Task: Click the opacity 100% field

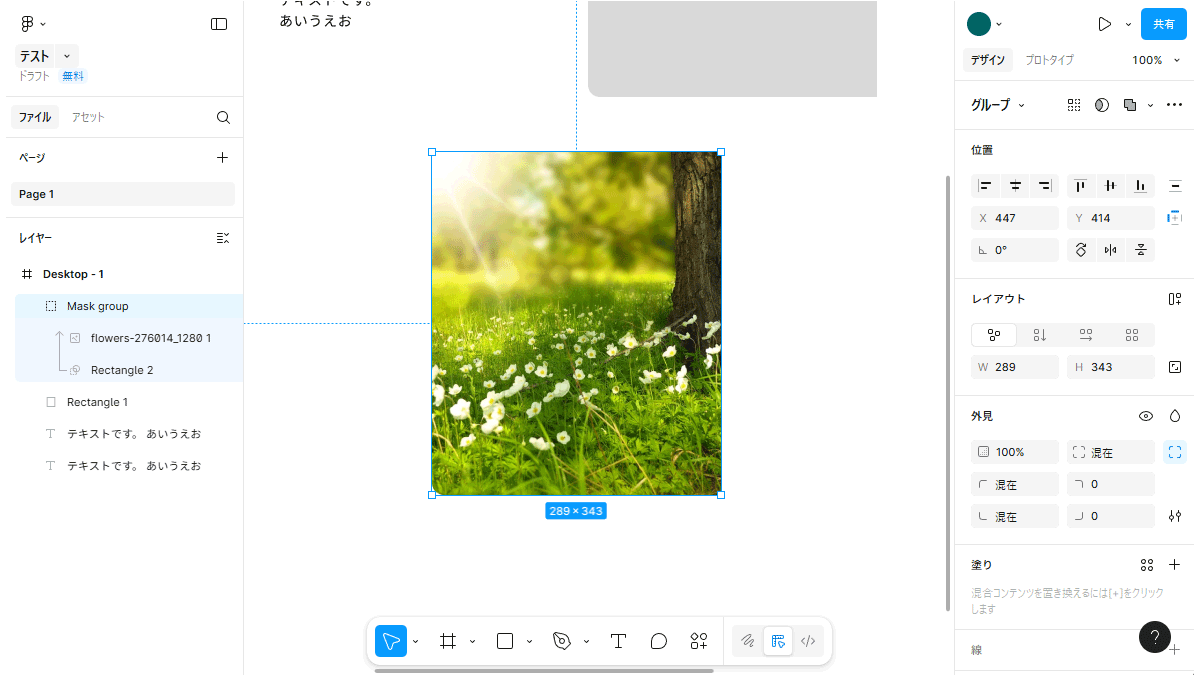Action: (1014, 452)
